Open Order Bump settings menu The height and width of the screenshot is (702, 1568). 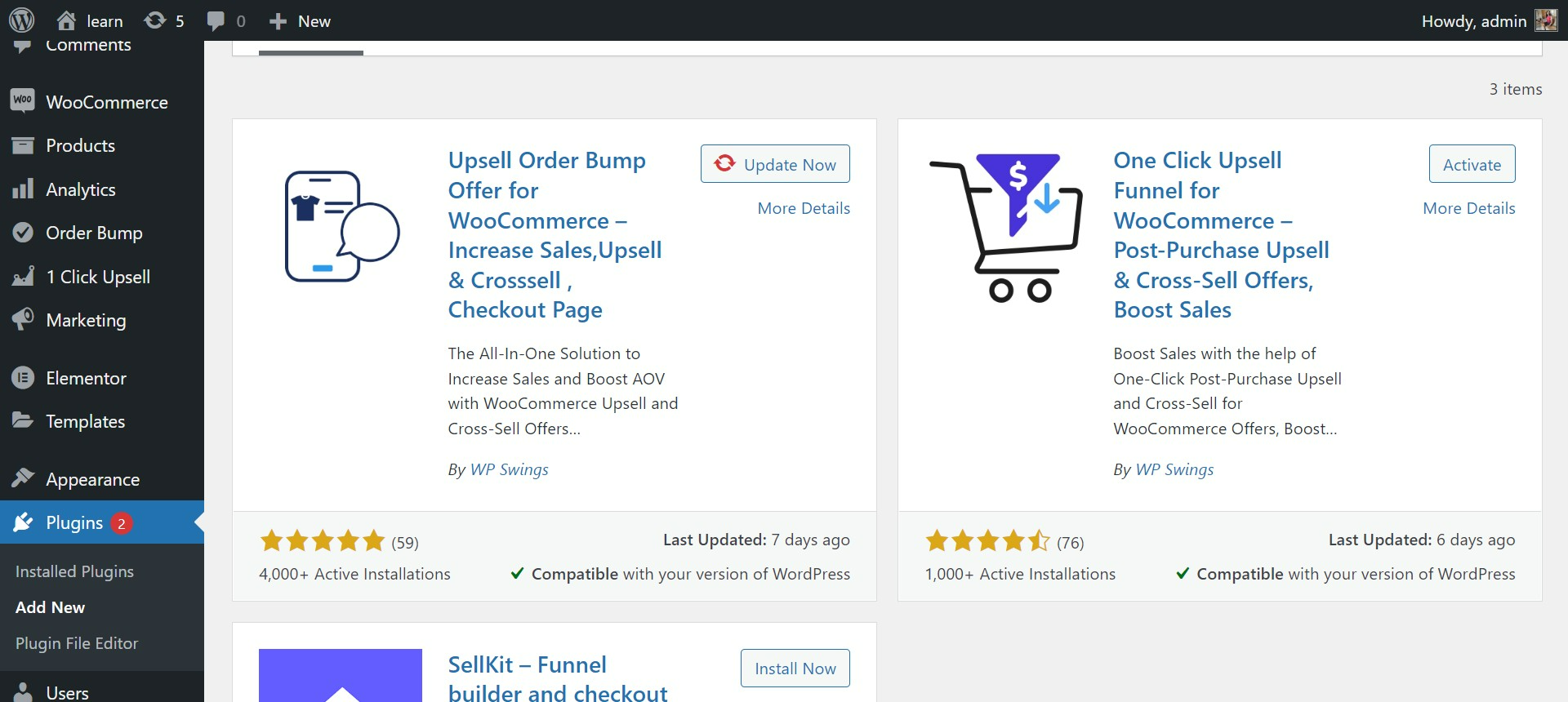tap(94, 233)
